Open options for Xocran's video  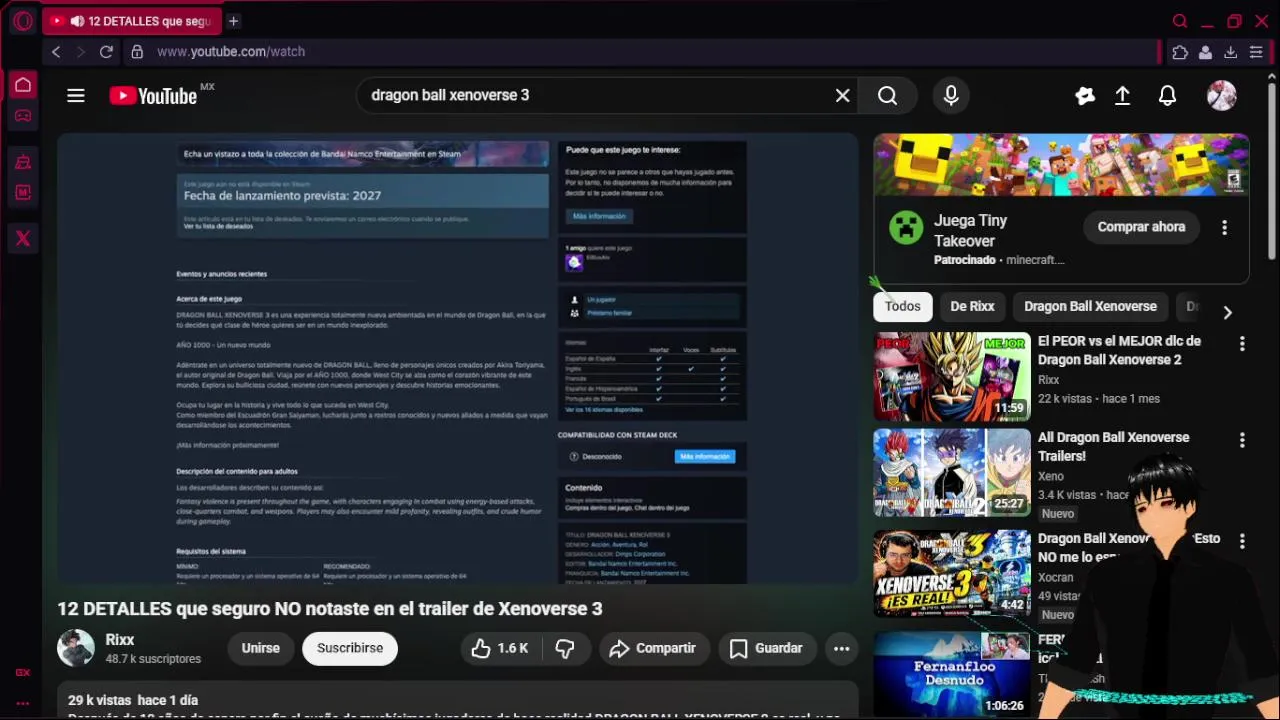[x=1242, y=541]
